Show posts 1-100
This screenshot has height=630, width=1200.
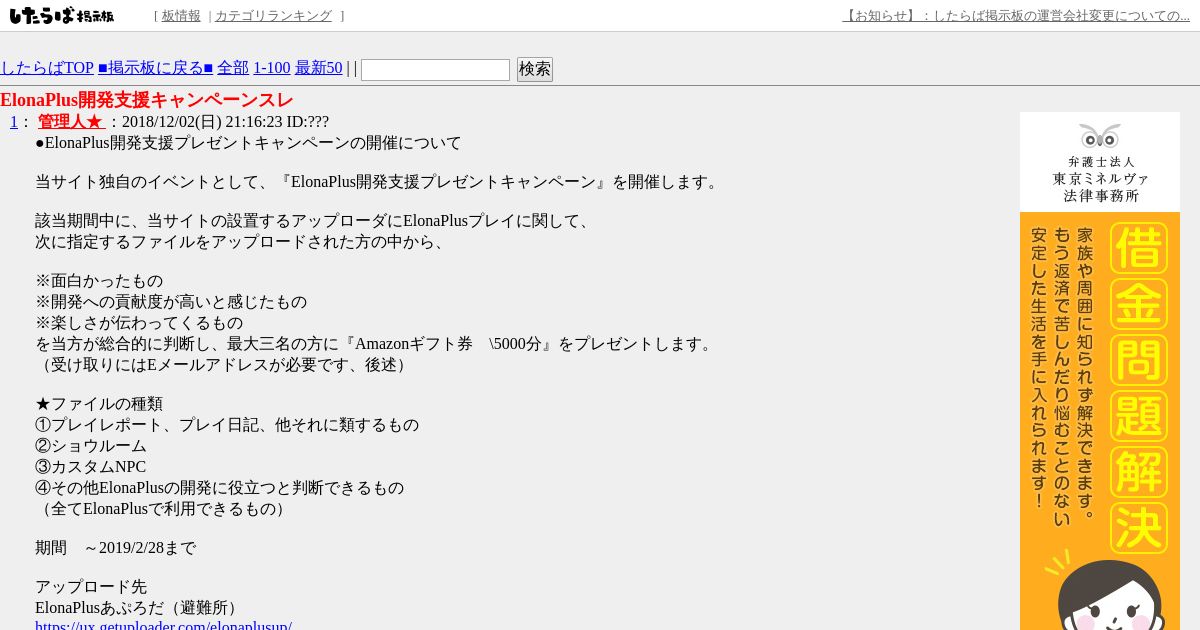tap(272, 68)
